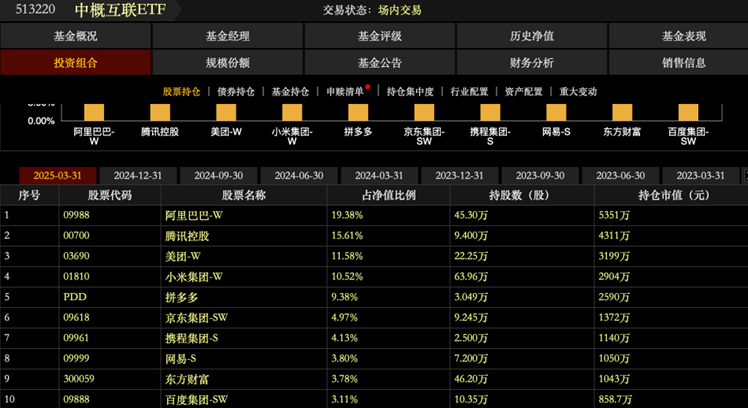The width and height of the screenshot is (748, 408).
Task: Open the 规模份额 tab
Action: coord(228,63)
